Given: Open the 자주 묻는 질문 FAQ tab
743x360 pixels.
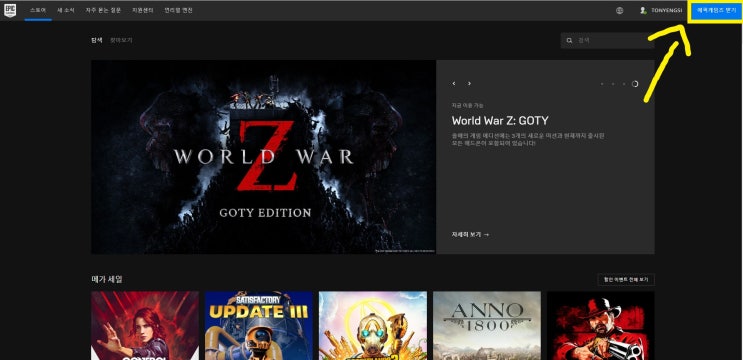Looking at the screenshot, I should [103, 10].
